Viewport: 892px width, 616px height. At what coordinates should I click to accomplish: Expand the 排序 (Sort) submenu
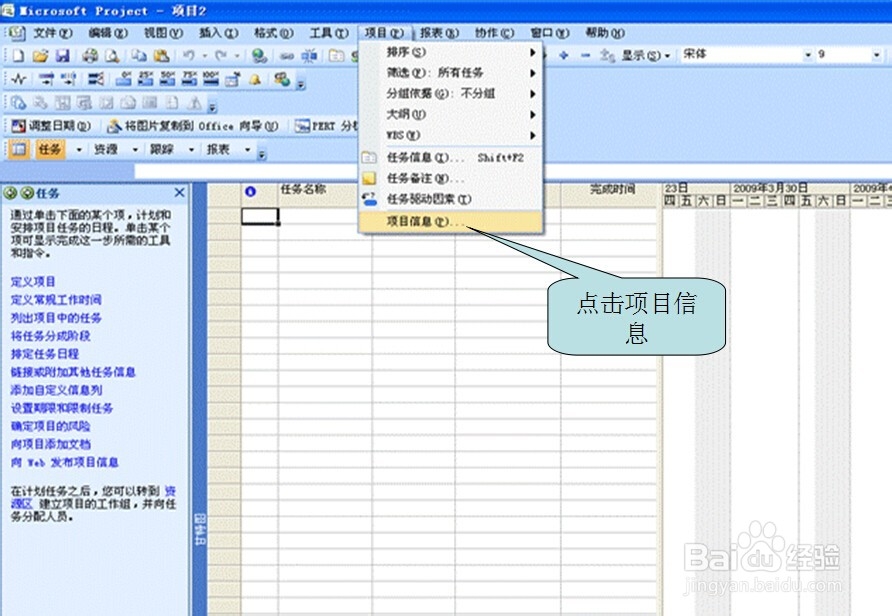451,52
